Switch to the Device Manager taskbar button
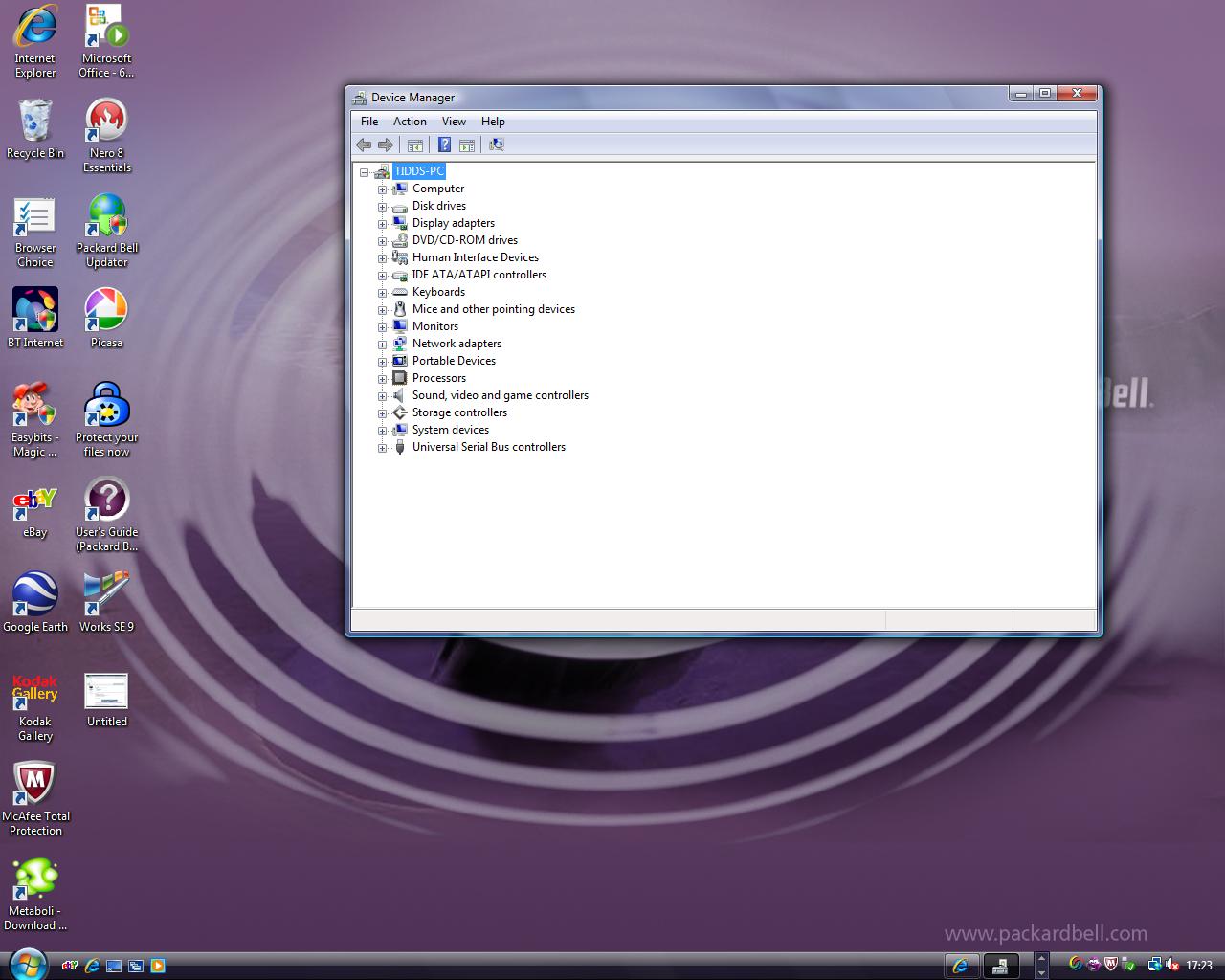This screenshot has width=1225, height=980. point(1002,966)
